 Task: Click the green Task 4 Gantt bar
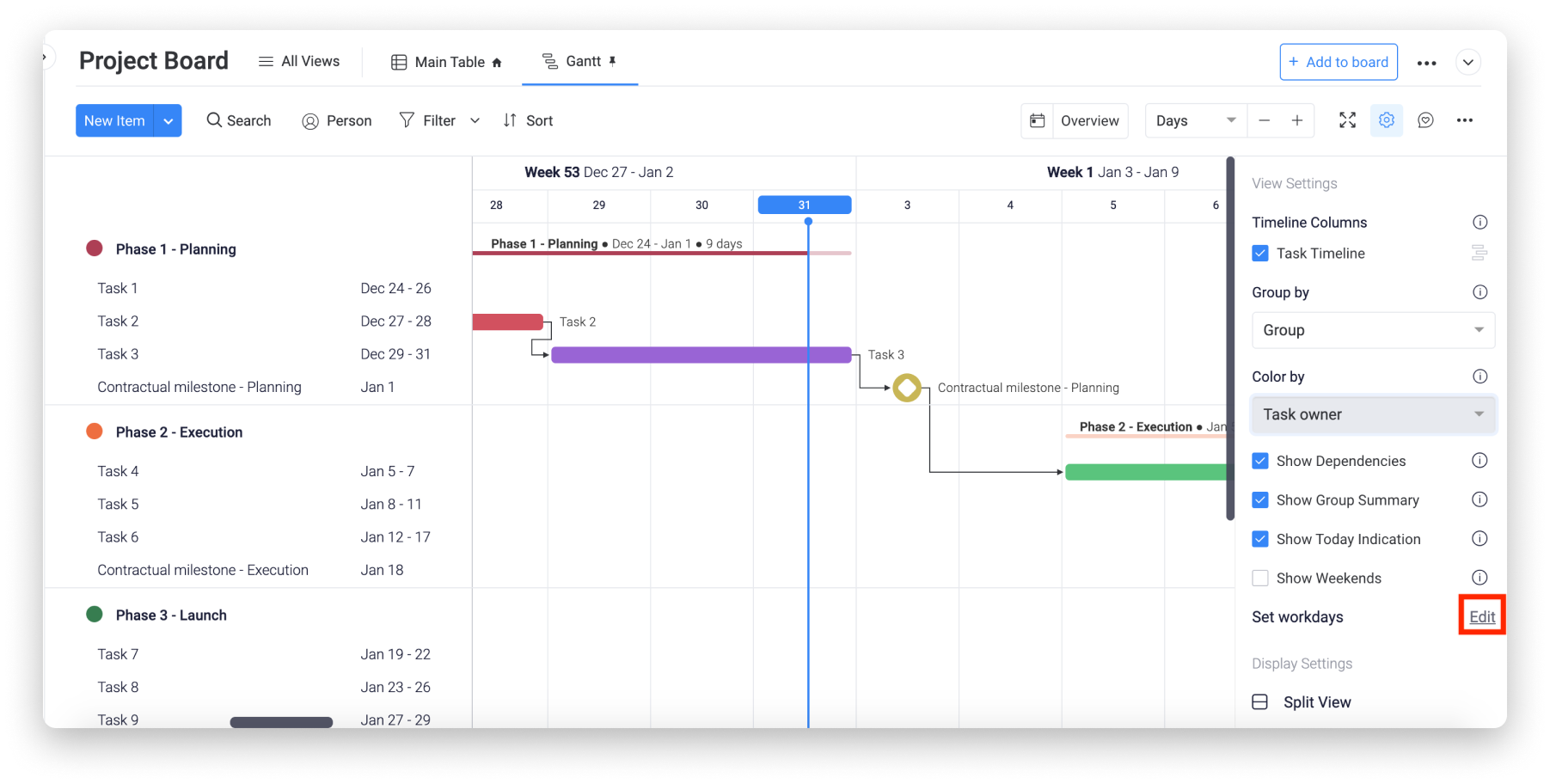click(x=1145, y=472)
